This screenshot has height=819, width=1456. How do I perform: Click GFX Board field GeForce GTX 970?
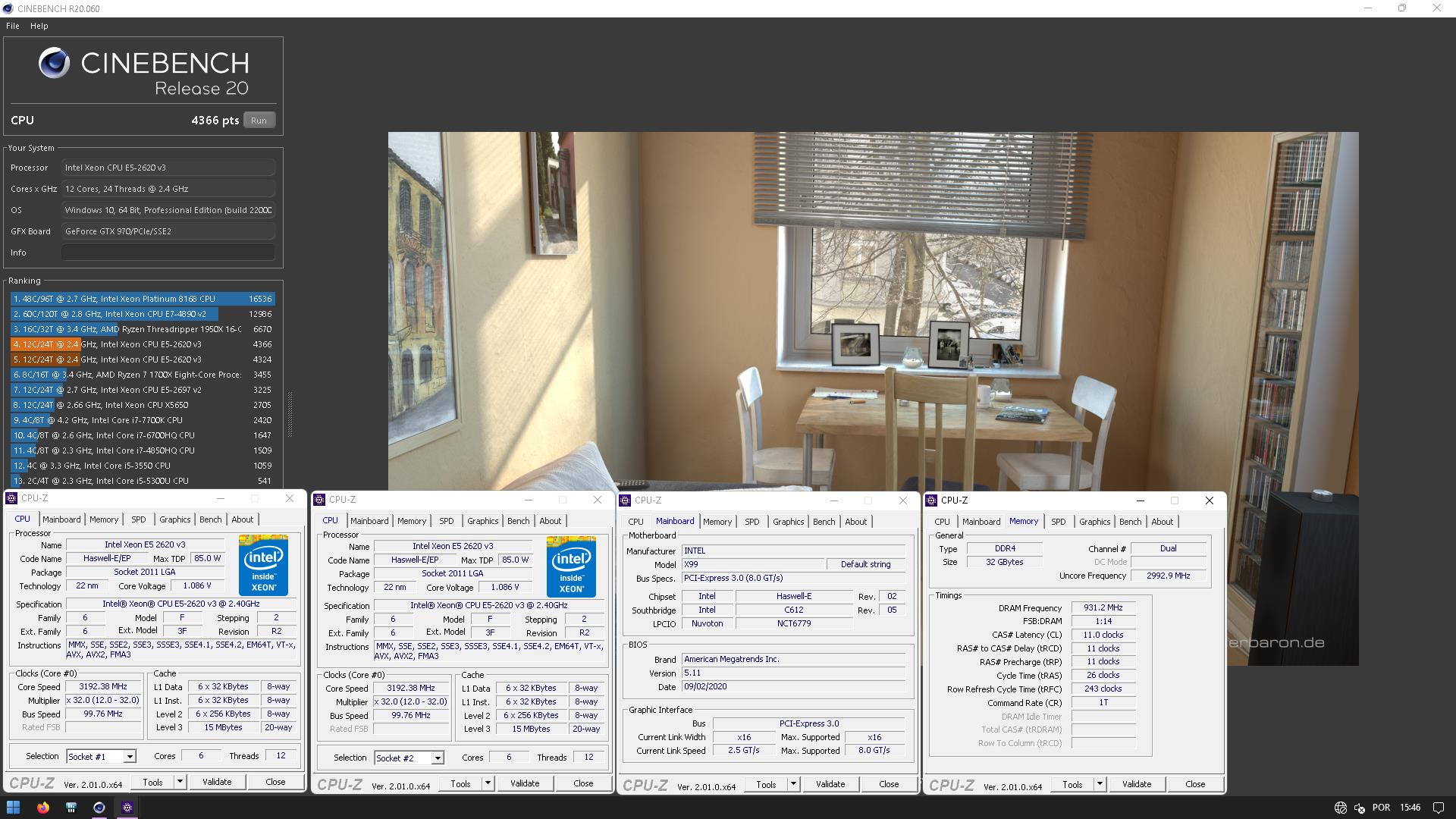pyautogui.click(x=168, y=231)
